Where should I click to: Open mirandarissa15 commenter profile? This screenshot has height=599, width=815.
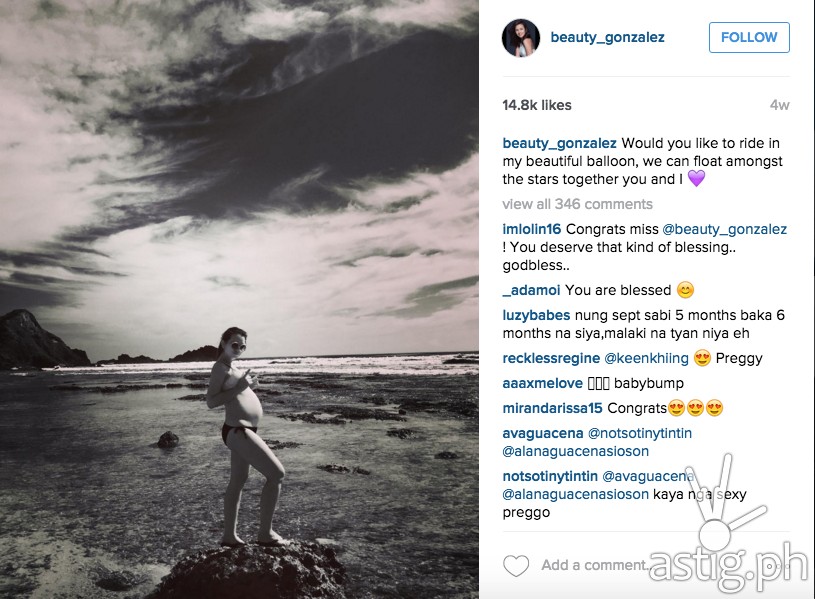pyautogui.click(x=552, y=408)
